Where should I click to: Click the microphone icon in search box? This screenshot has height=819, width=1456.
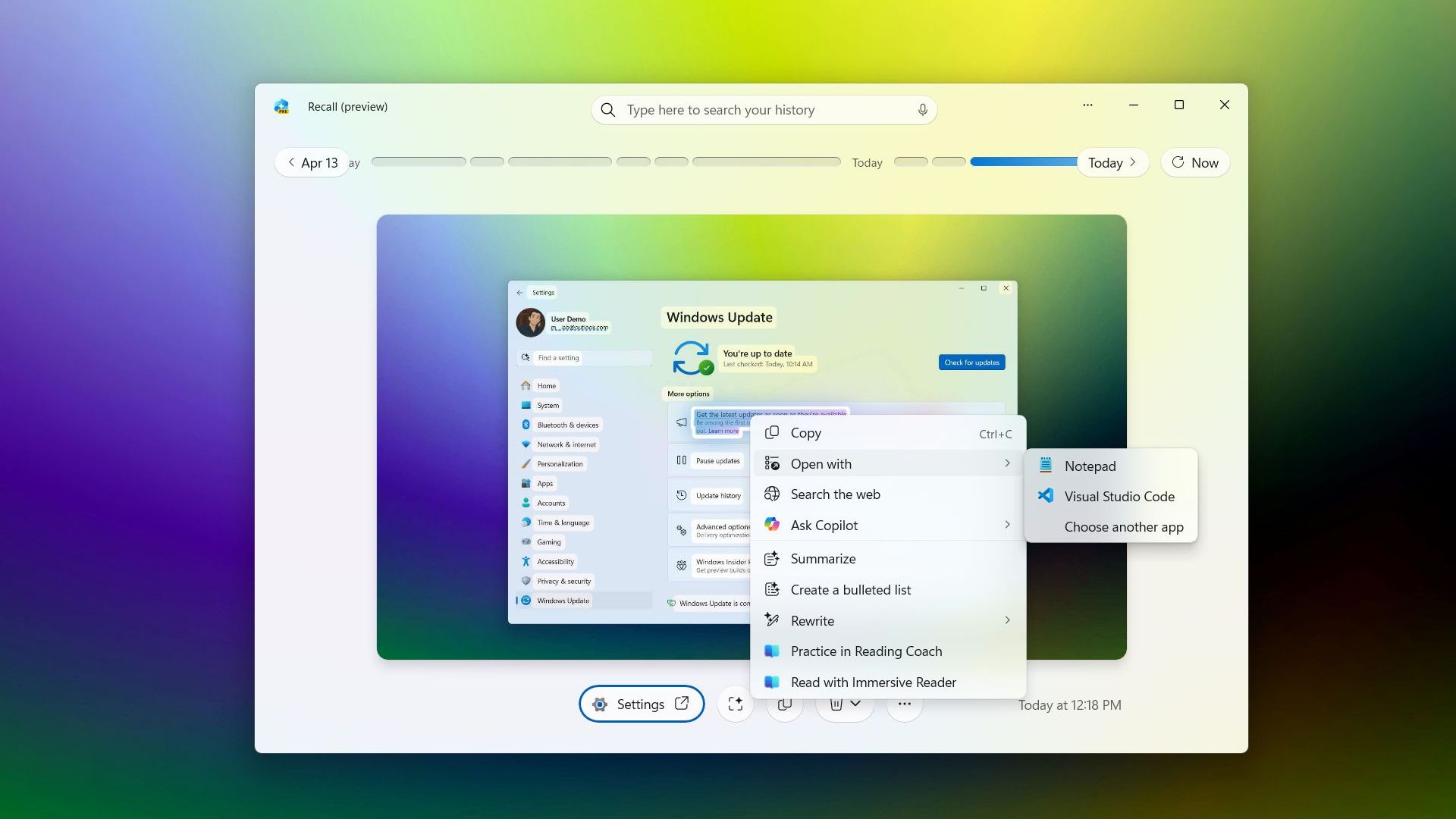tap(922, 110)
